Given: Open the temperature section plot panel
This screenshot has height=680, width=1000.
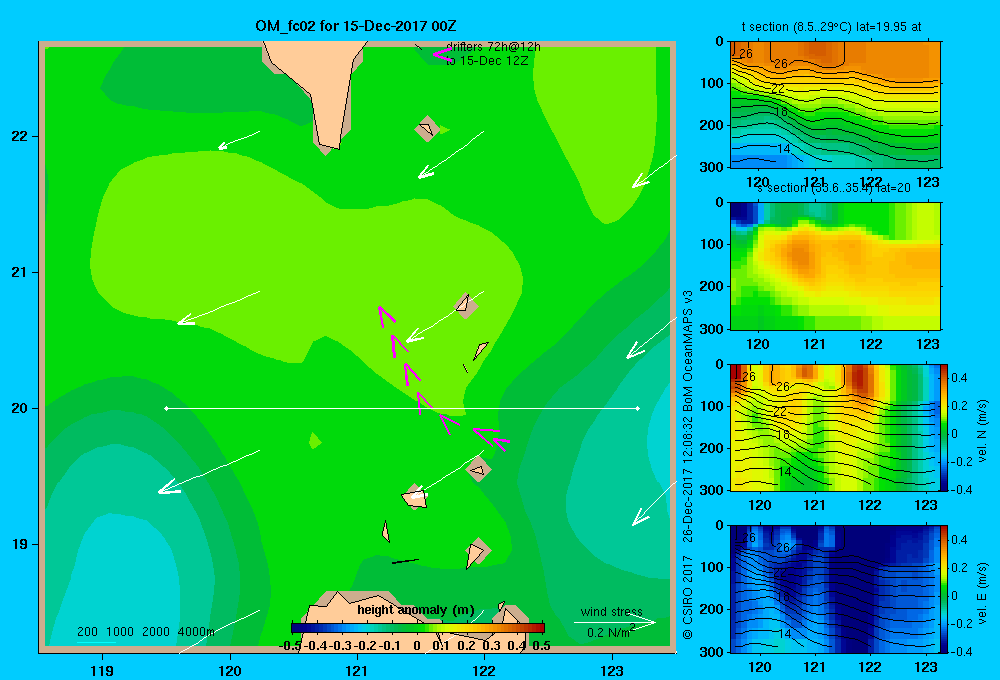Looking at the screenshot, I should (835, 104).
